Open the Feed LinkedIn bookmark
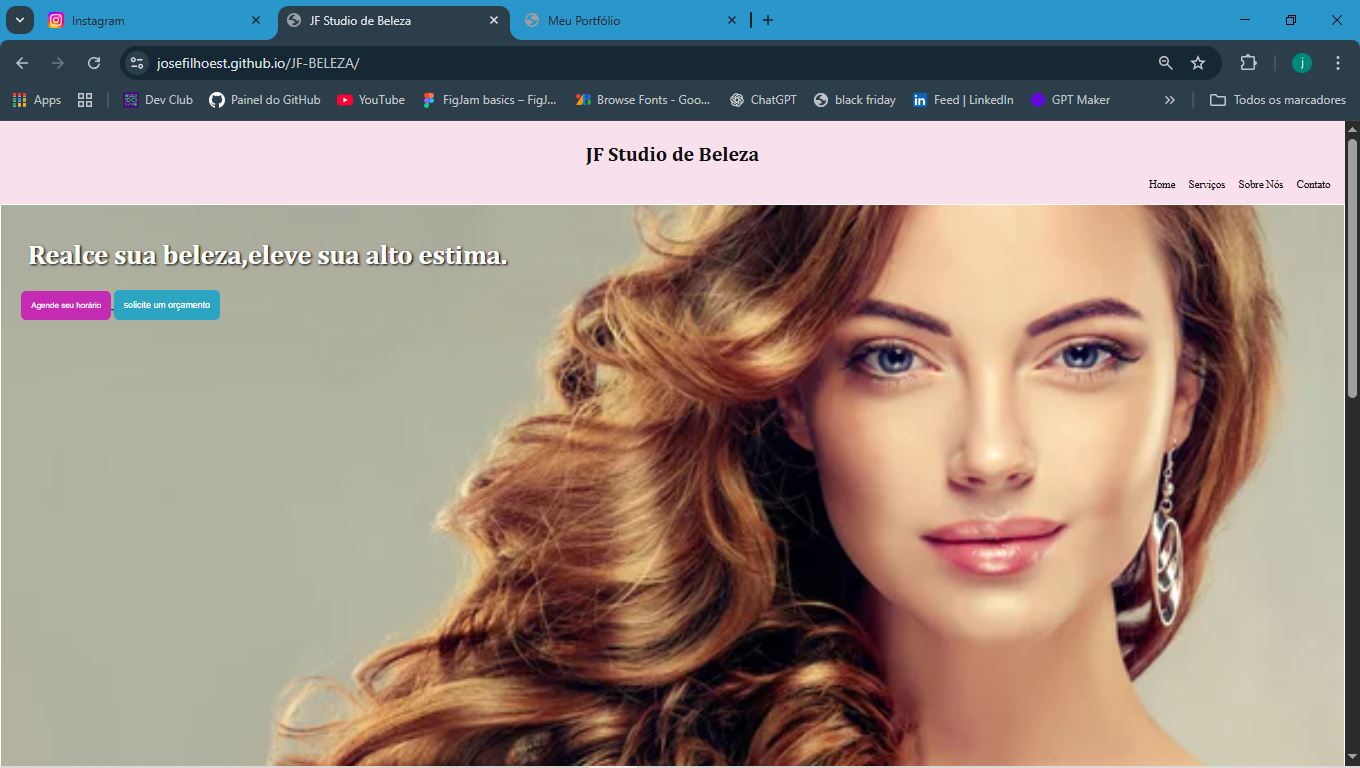 963,100
